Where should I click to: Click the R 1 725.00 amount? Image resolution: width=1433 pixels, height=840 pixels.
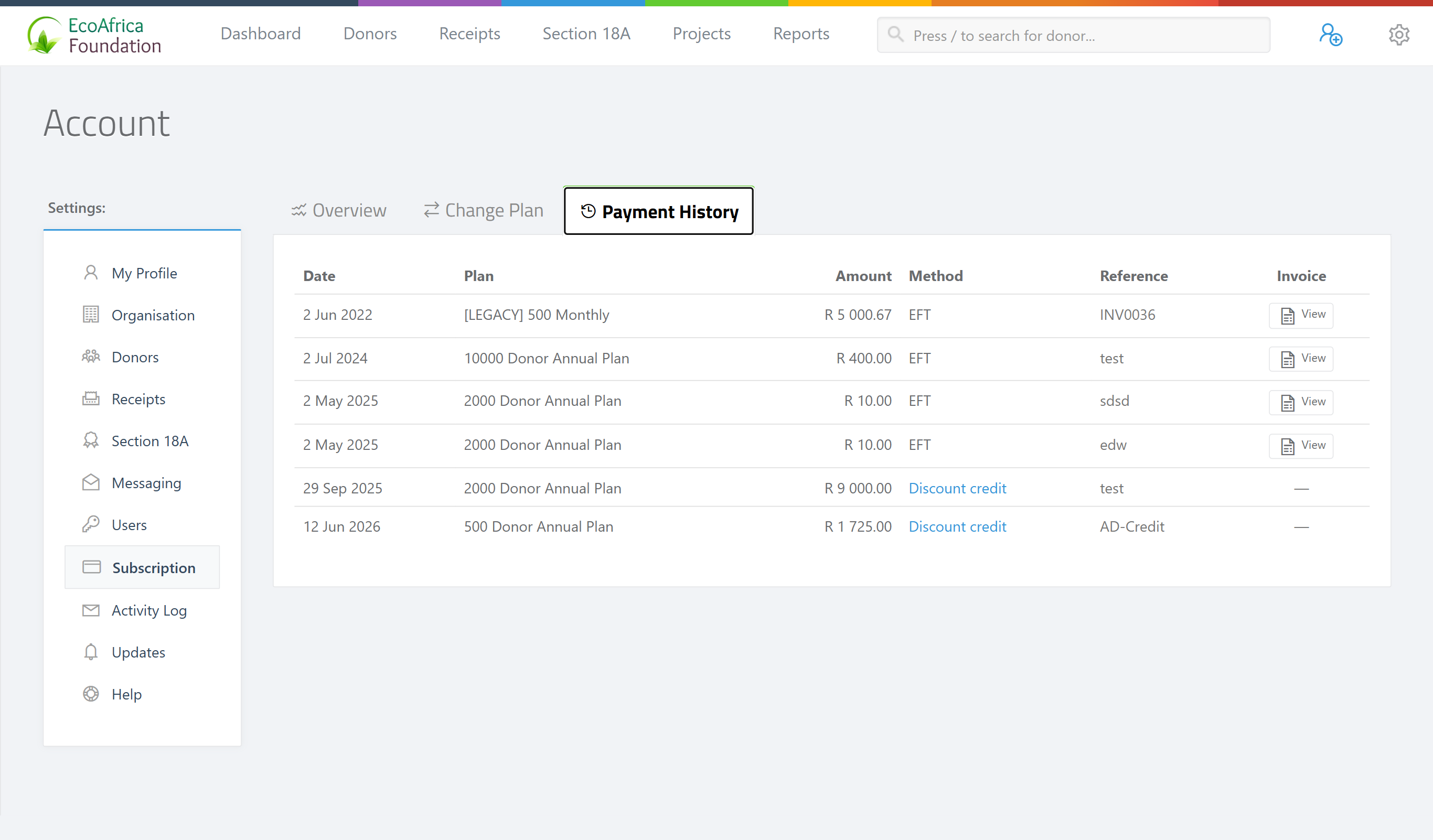pyautogui.click(x=858, y=526)
